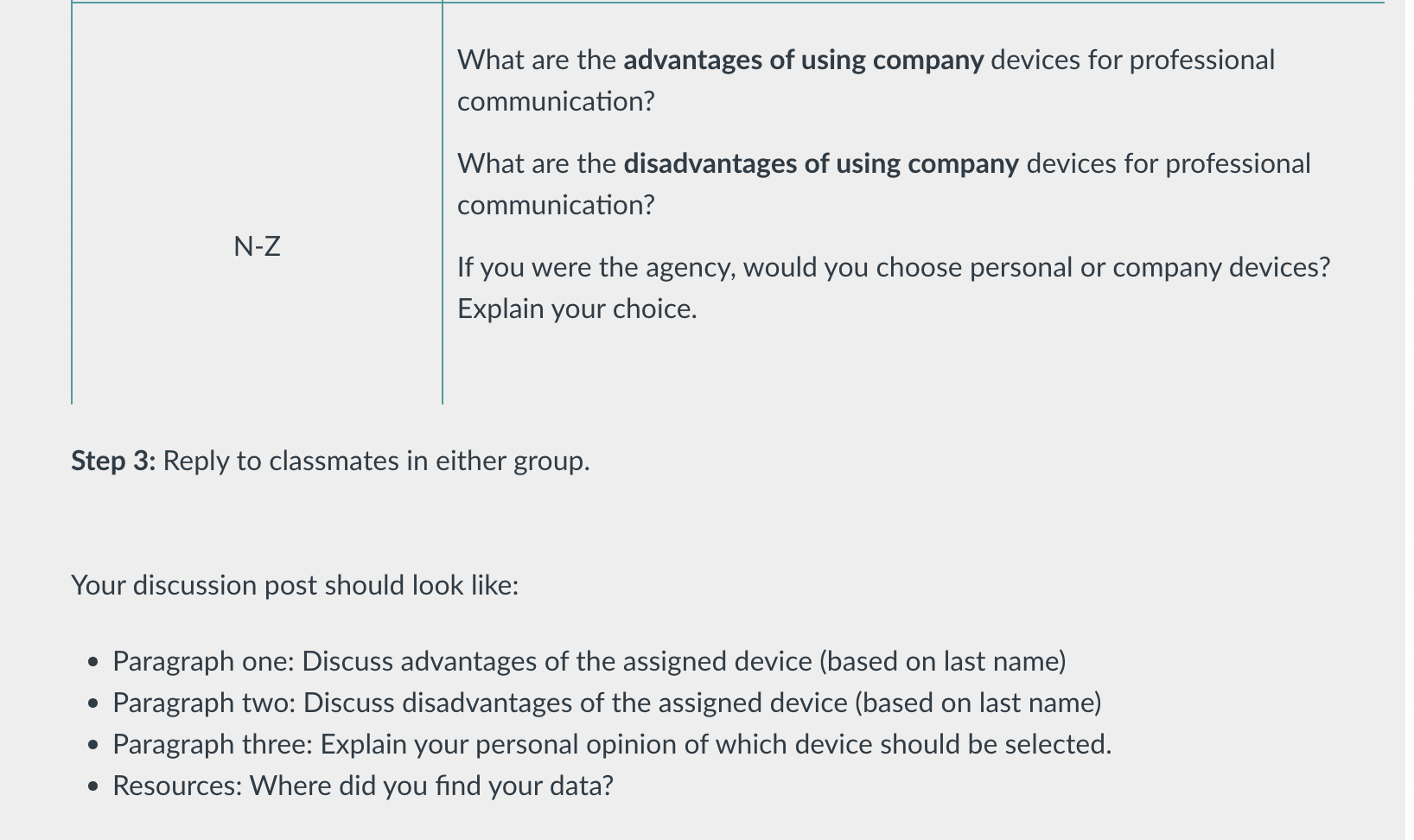Click 'communication?' ending the advantages question

pyautogui.click(x=556, y=101)
